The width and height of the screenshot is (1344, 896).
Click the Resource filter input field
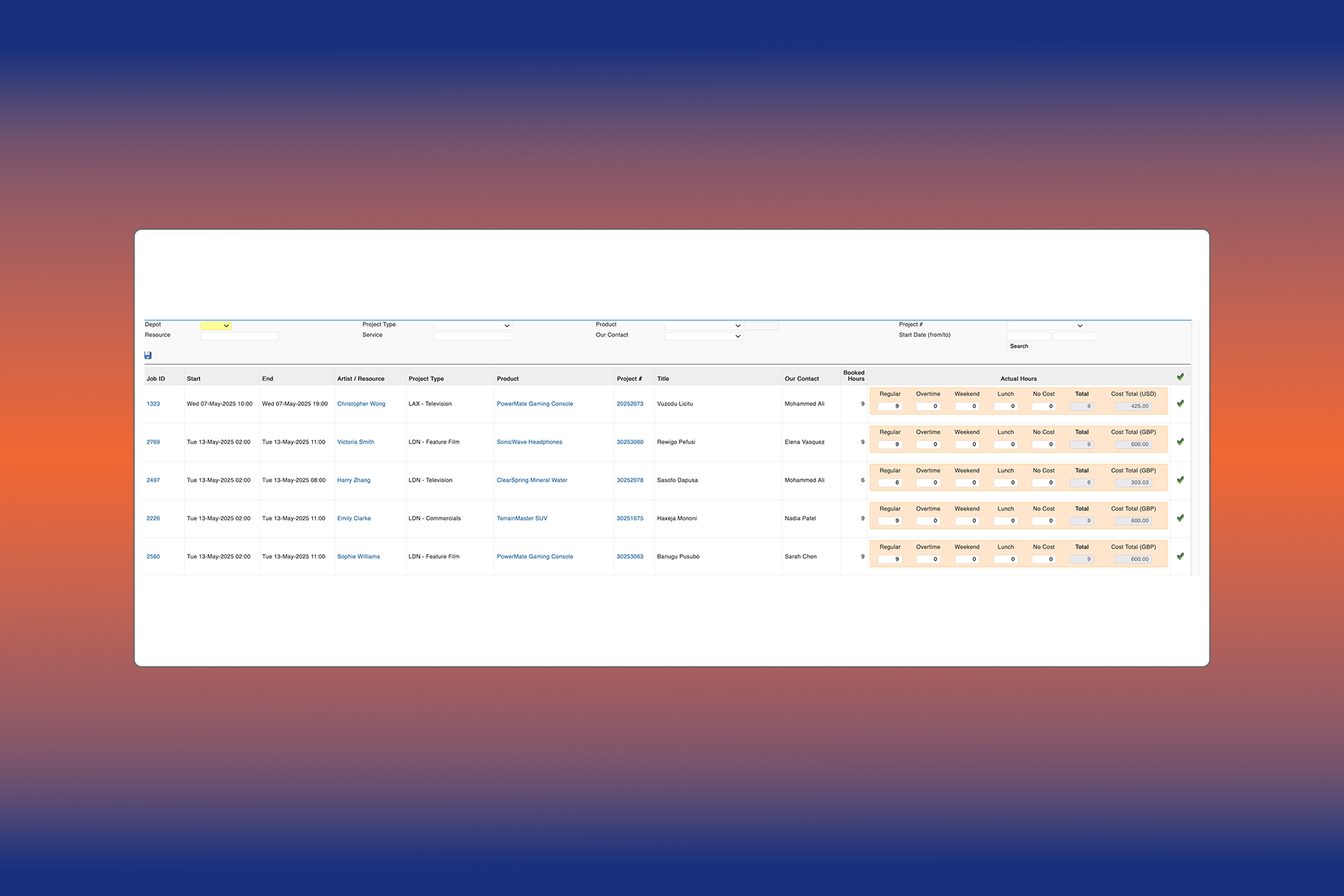[240, 336]
